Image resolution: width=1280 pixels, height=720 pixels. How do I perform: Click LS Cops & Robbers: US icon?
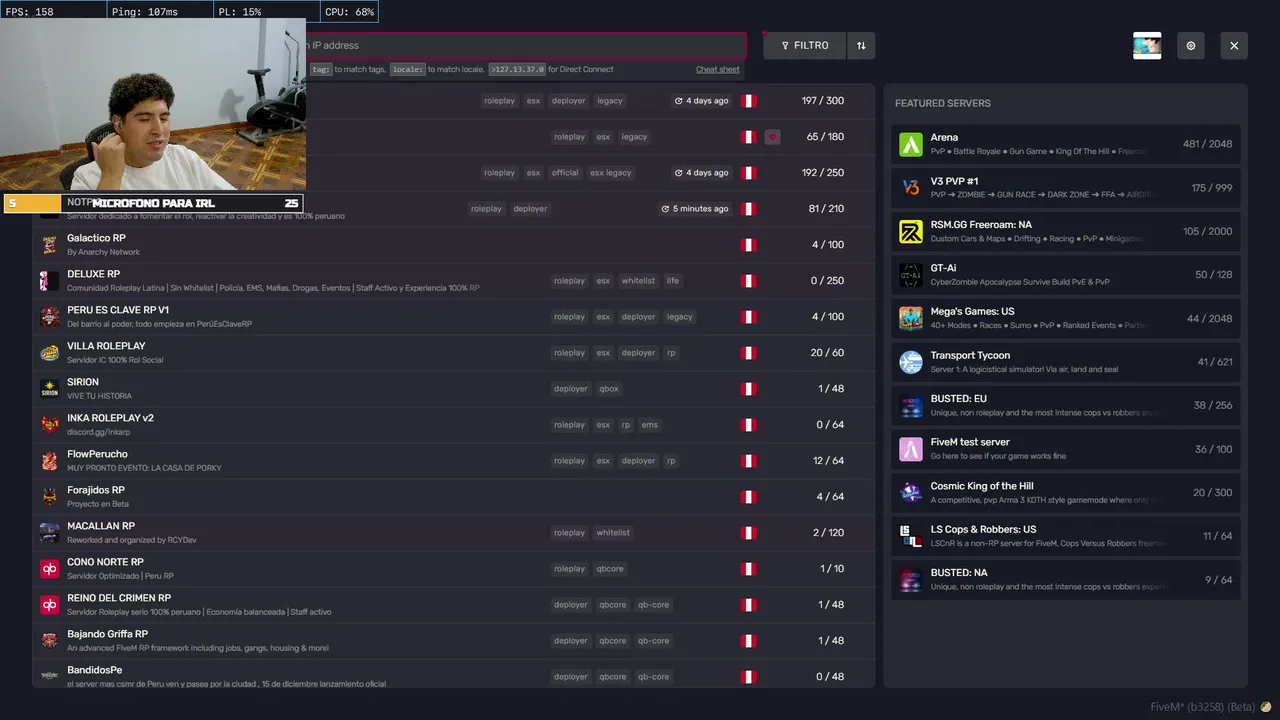point(911,536)
